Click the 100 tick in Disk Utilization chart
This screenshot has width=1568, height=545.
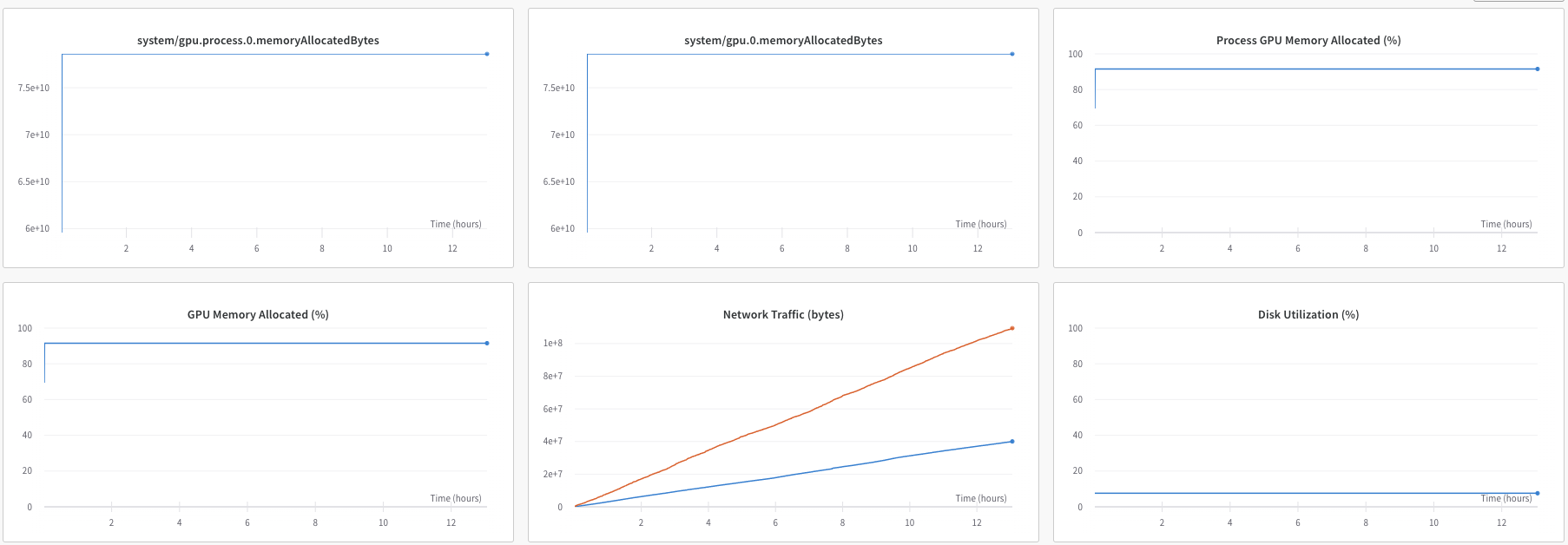click(x=1076, y=329)
